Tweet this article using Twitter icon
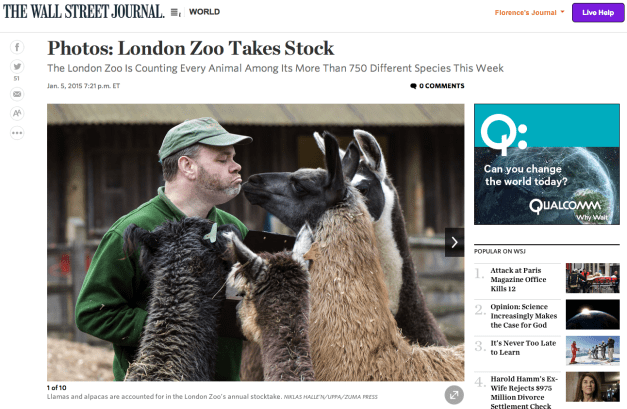 point(17,66)
